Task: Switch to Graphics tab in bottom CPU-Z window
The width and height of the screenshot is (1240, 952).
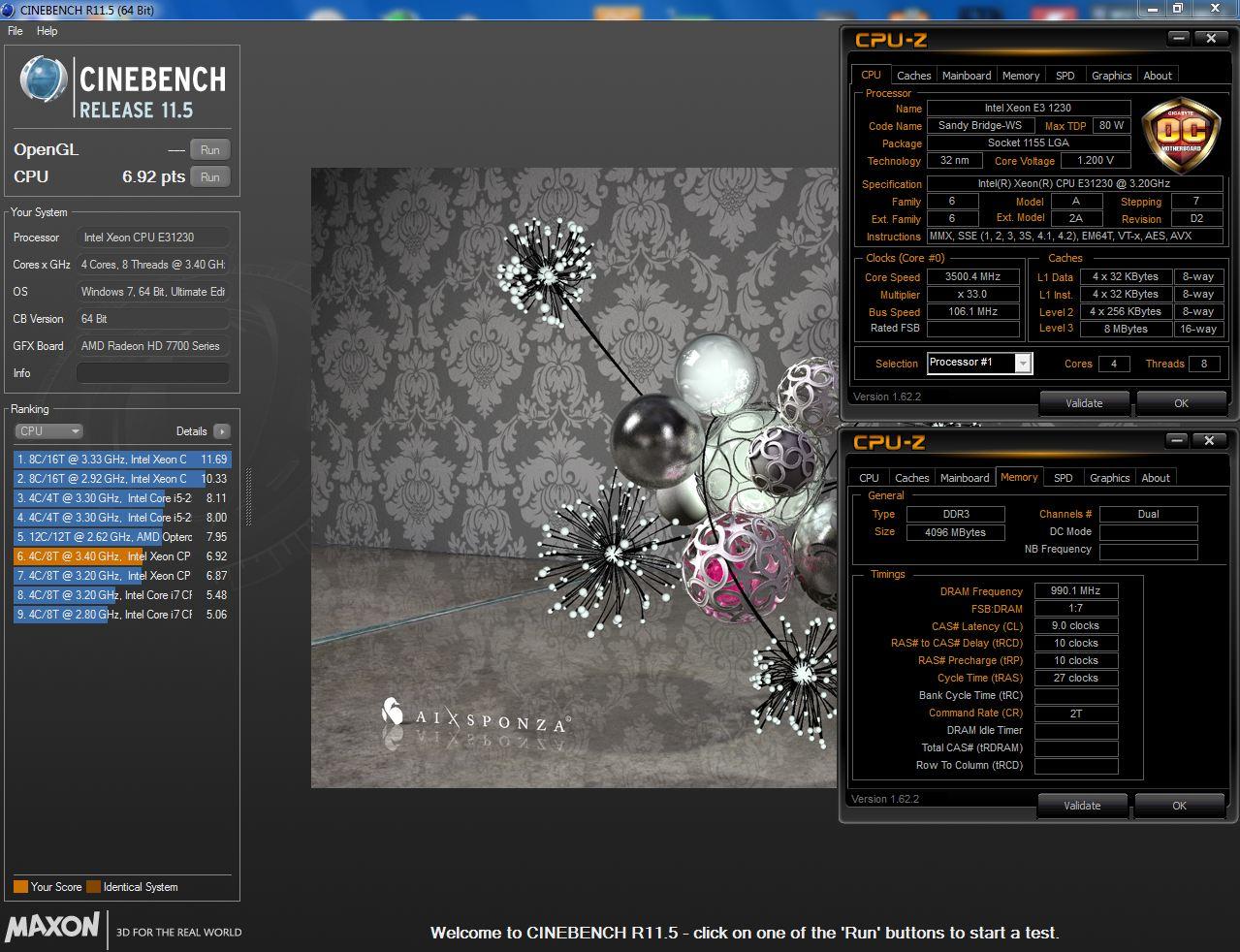Action: [1109, 478]
